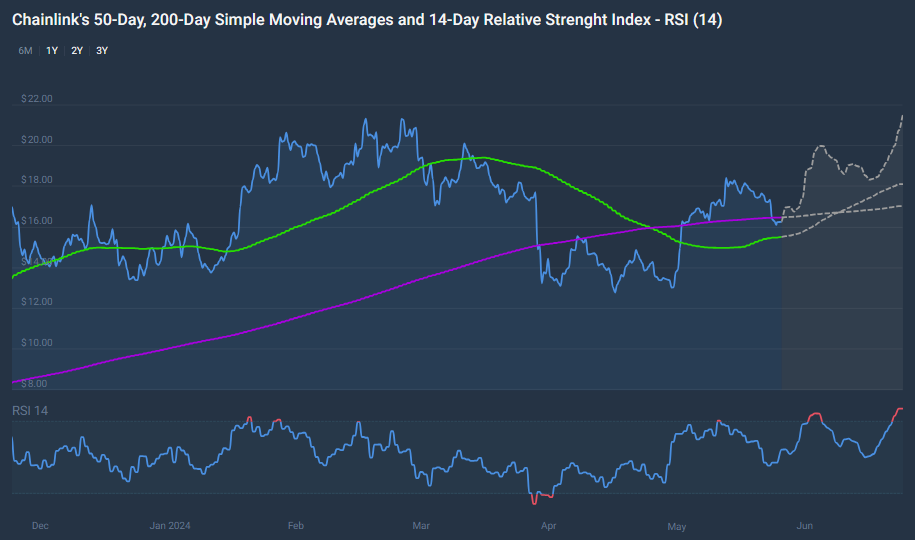Click the May x-axis label
Screen dimensions: 915x540
[x=677, y=525]
